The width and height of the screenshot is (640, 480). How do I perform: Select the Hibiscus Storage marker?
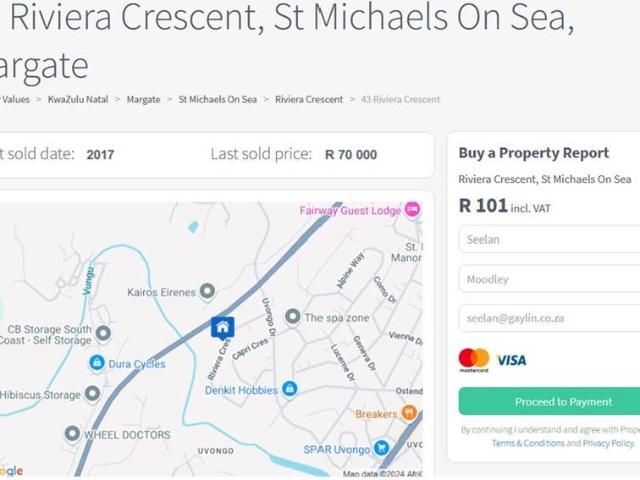pyautogui.click(x=92, y=394)
